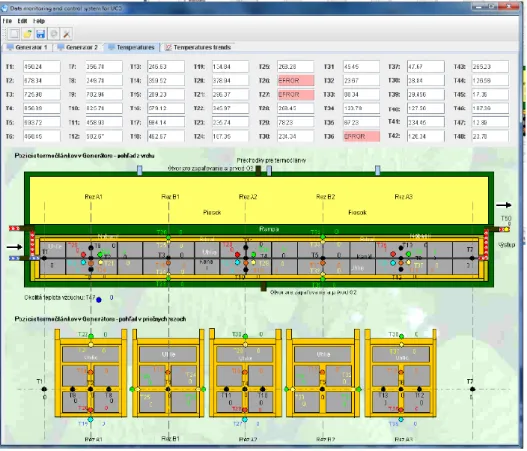Click the yellow T50 outlet thermocouple marker

point(506,229)
